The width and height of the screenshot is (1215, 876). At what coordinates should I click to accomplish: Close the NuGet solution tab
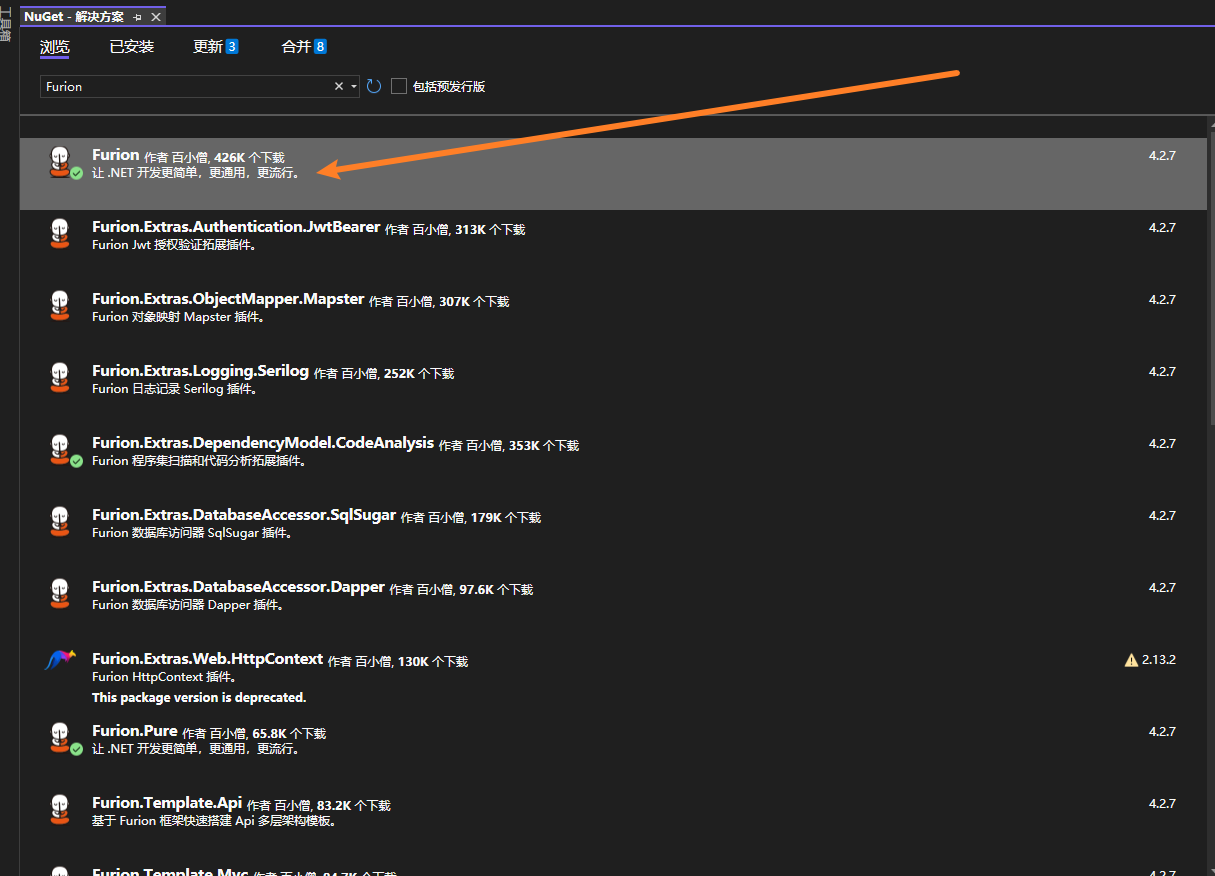[156, 17]
